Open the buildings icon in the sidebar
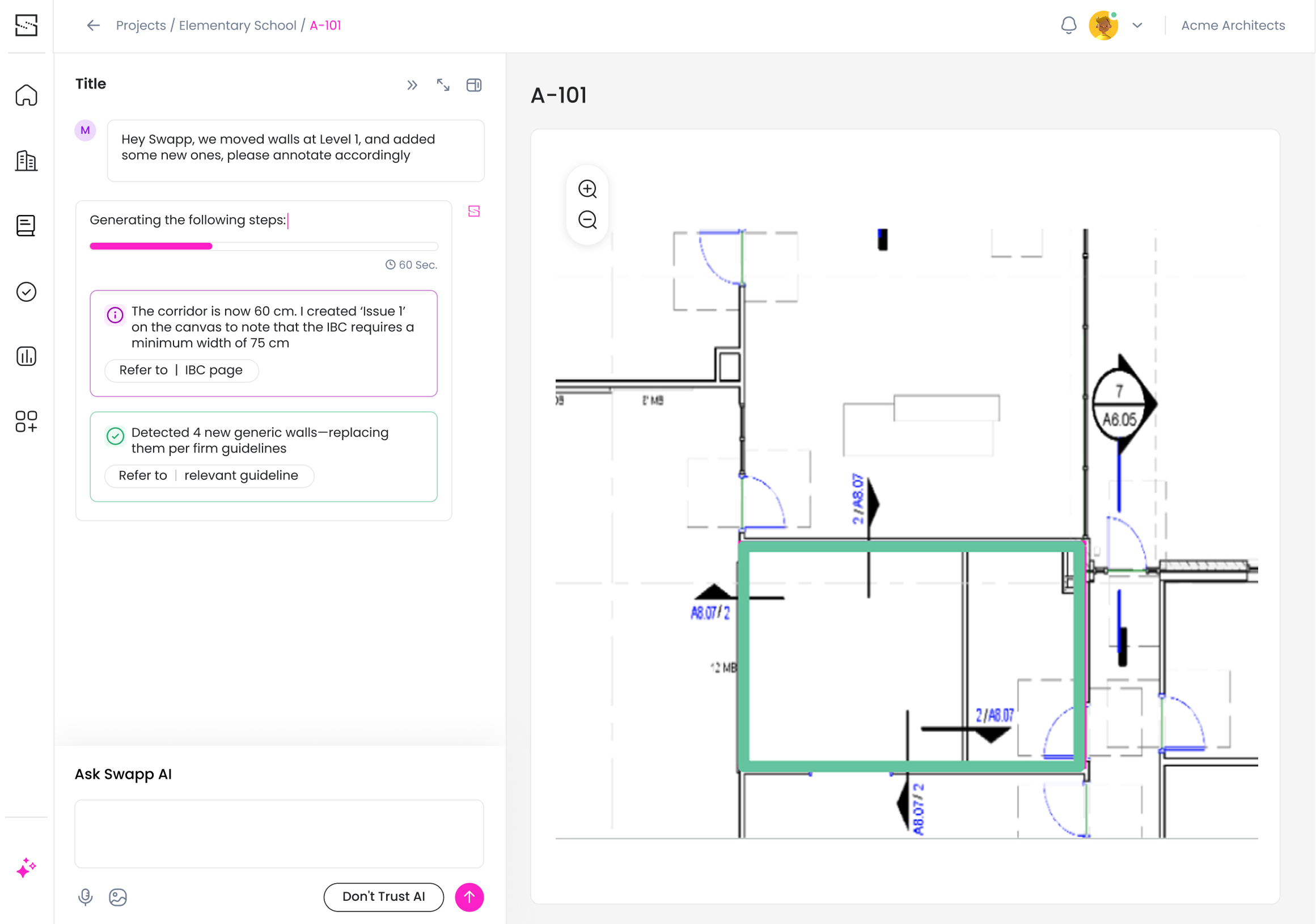The height and width of the screenshot is (924, 1316). tap(27, 161)
